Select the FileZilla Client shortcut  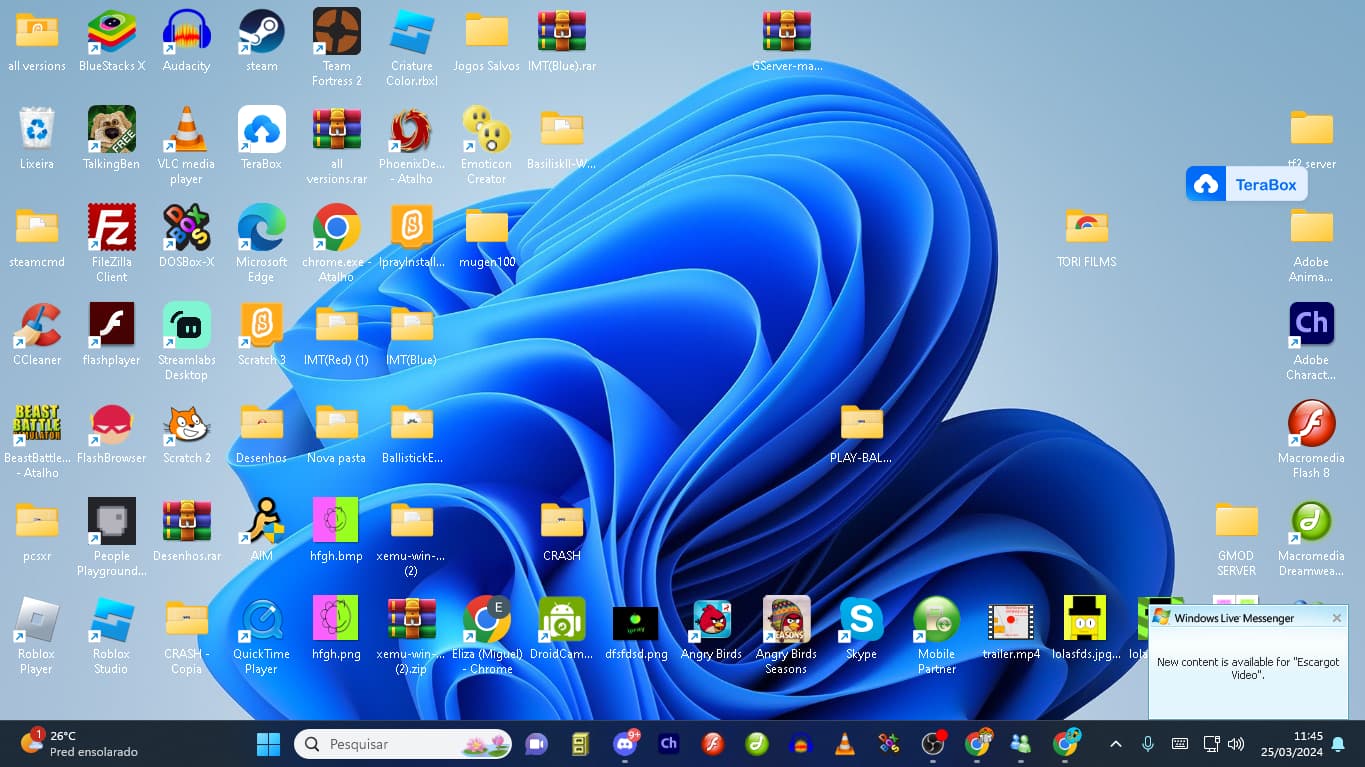111,229
